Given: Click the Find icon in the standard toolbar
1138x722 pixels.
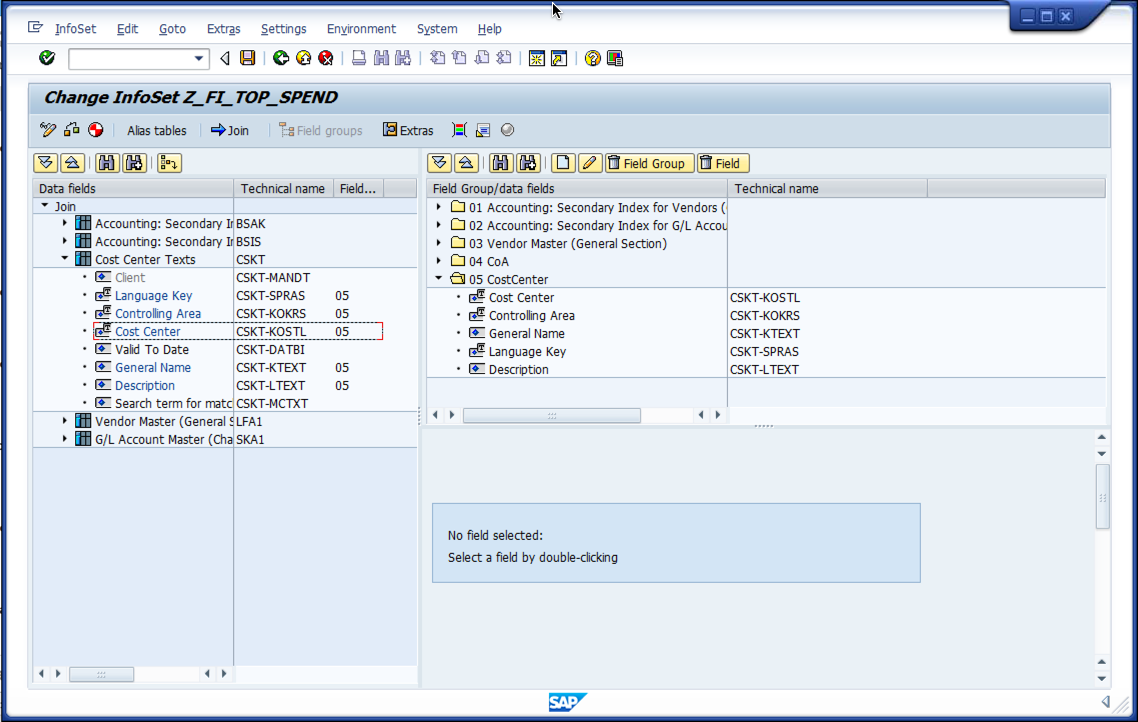Looking at the screenshot, I should coord(384,58).
